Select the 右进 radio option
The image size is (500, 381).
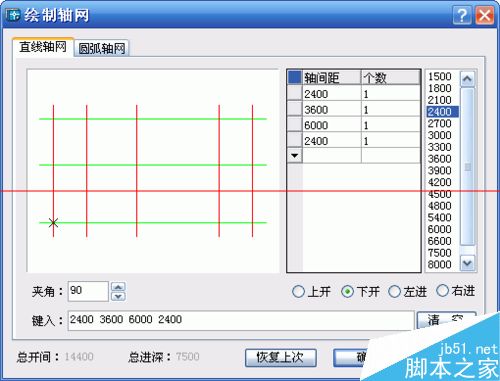456,291
